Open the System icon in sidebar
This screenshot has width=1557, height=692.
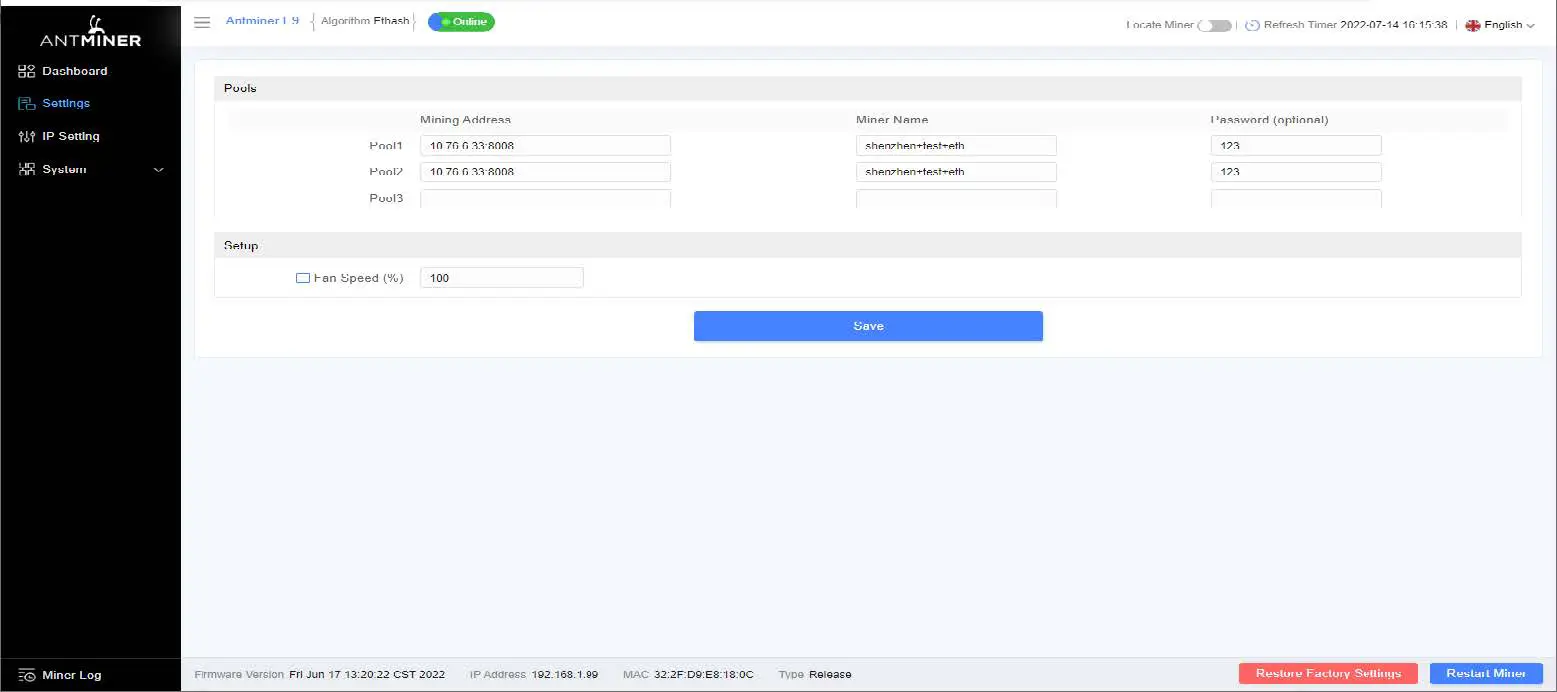click(x=26, y=169)
